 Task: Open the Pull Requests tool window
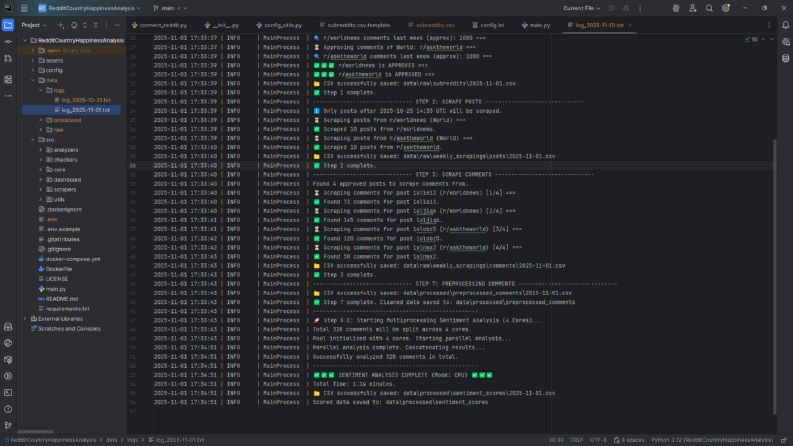(x=8, y=59)
